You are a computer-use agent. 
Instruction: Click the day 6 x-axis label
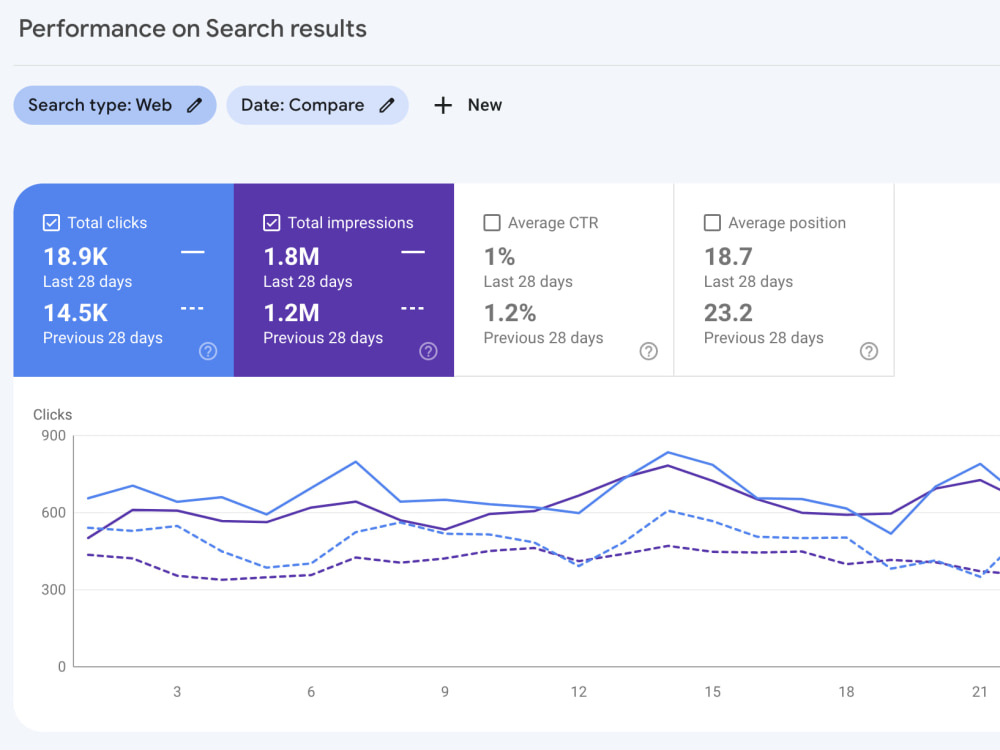(311, 692)
